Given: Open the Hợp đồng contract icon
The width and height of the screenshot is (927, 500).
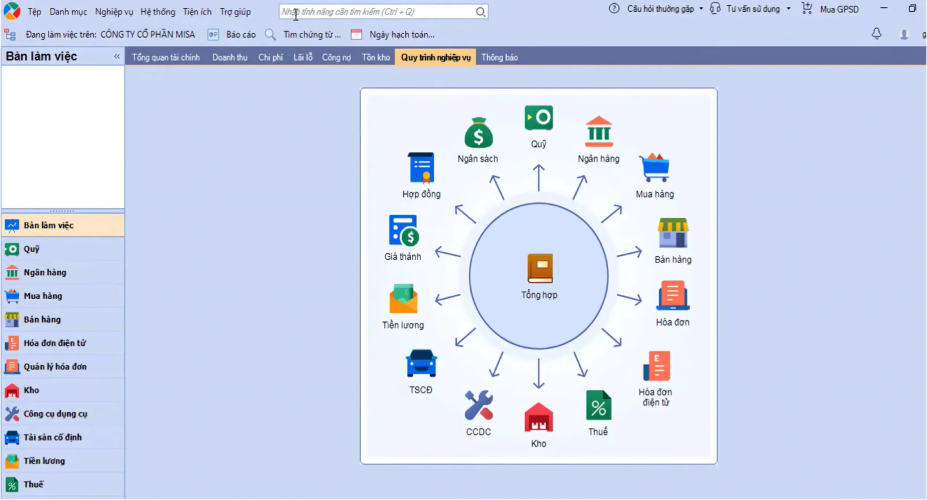Looking at the screenshot, I should [x=421, y=167].
